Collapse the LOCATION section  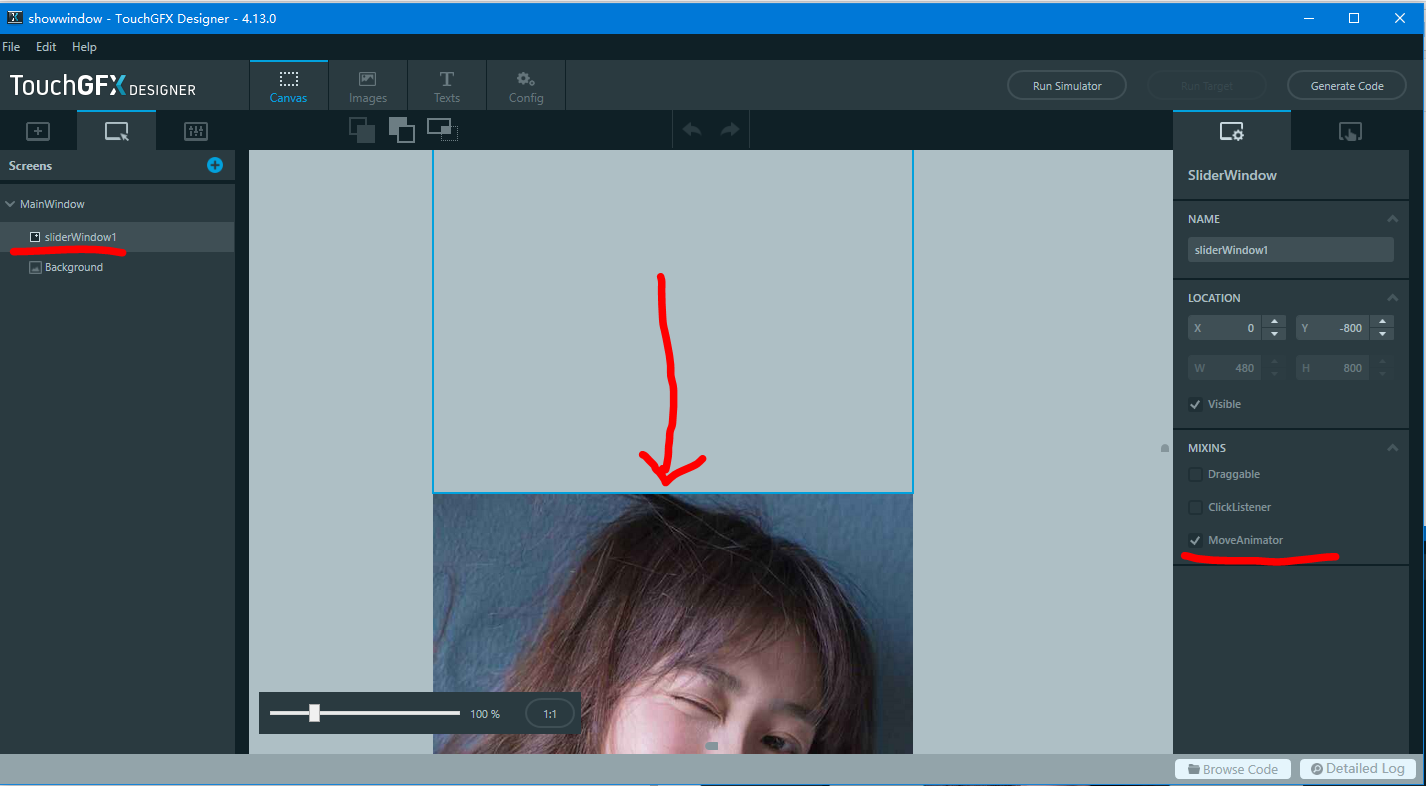1392,297
